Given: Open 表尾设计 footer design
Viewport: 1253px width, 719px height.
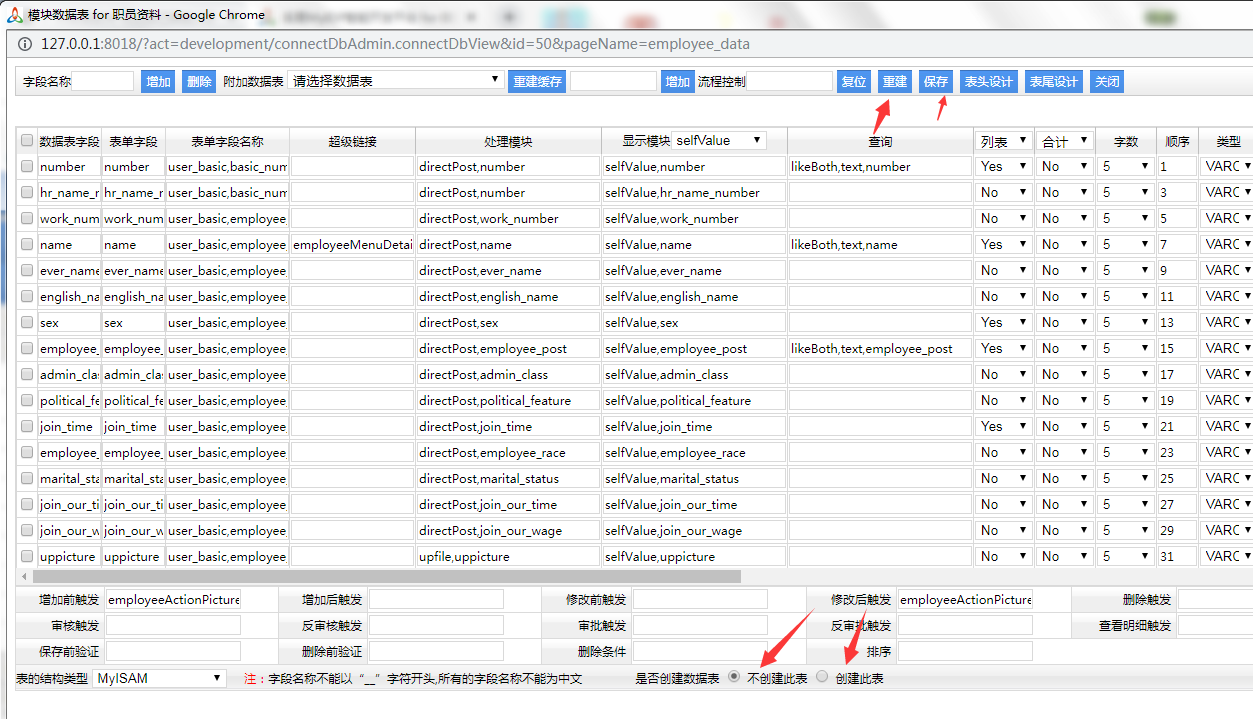Looking at the screenshot, I should 1053,81.
